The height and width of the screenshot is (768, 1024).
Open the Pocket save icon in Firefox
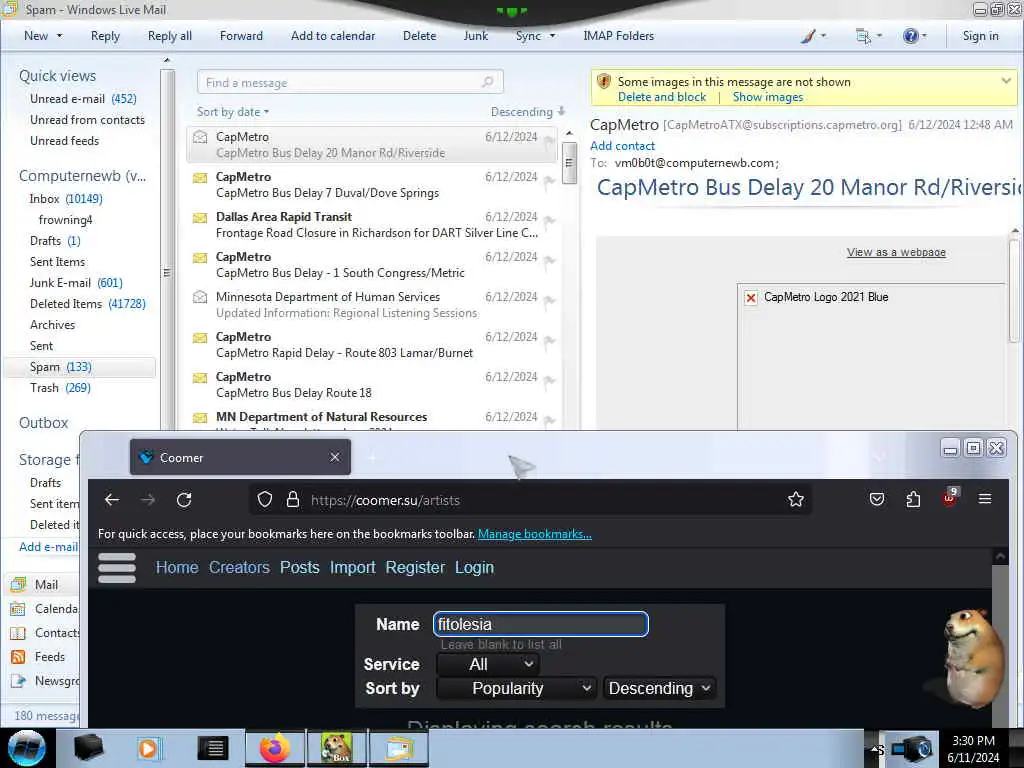(x=877, y=500)
